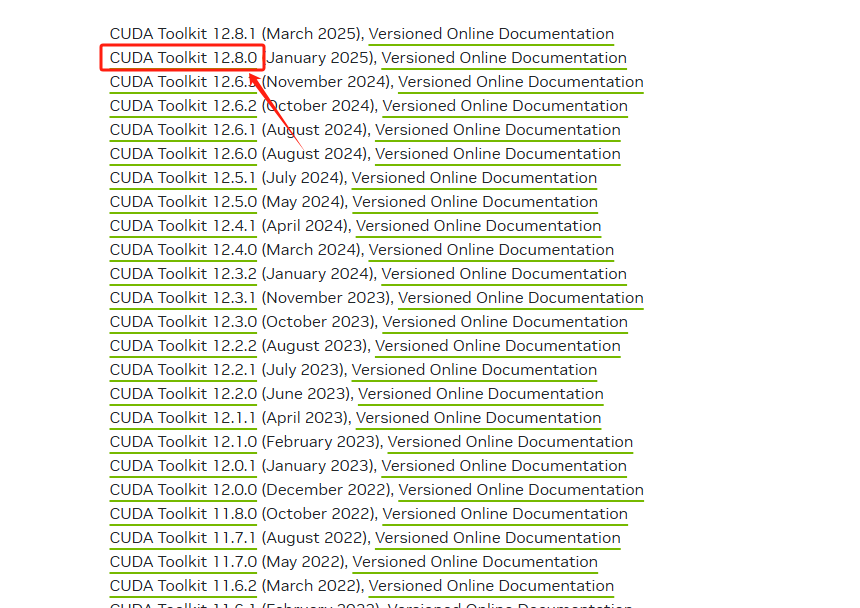Open documentation for 11.8.0 October 2022

click(x=505, y=514)
